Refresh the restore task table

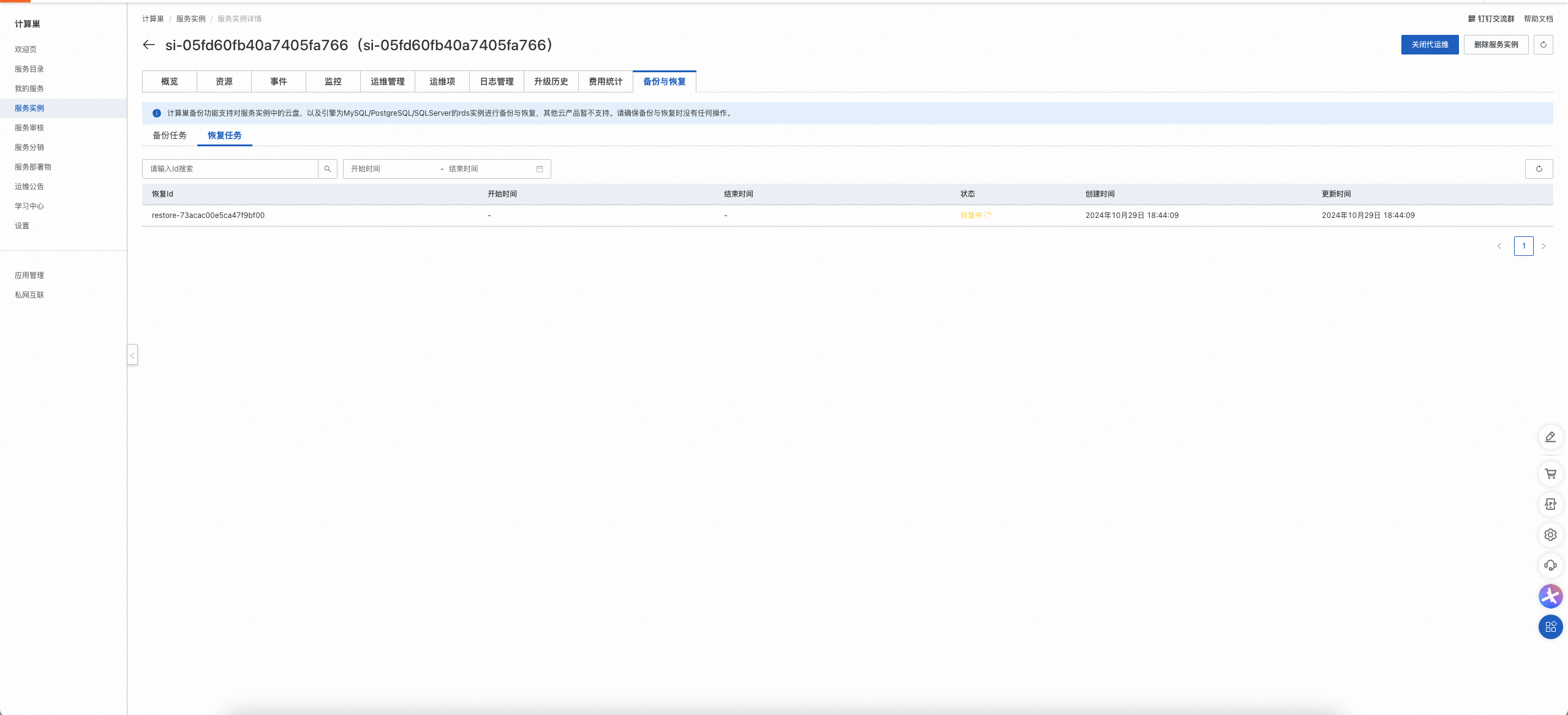pyautogui.click(x=1539, y=169)
